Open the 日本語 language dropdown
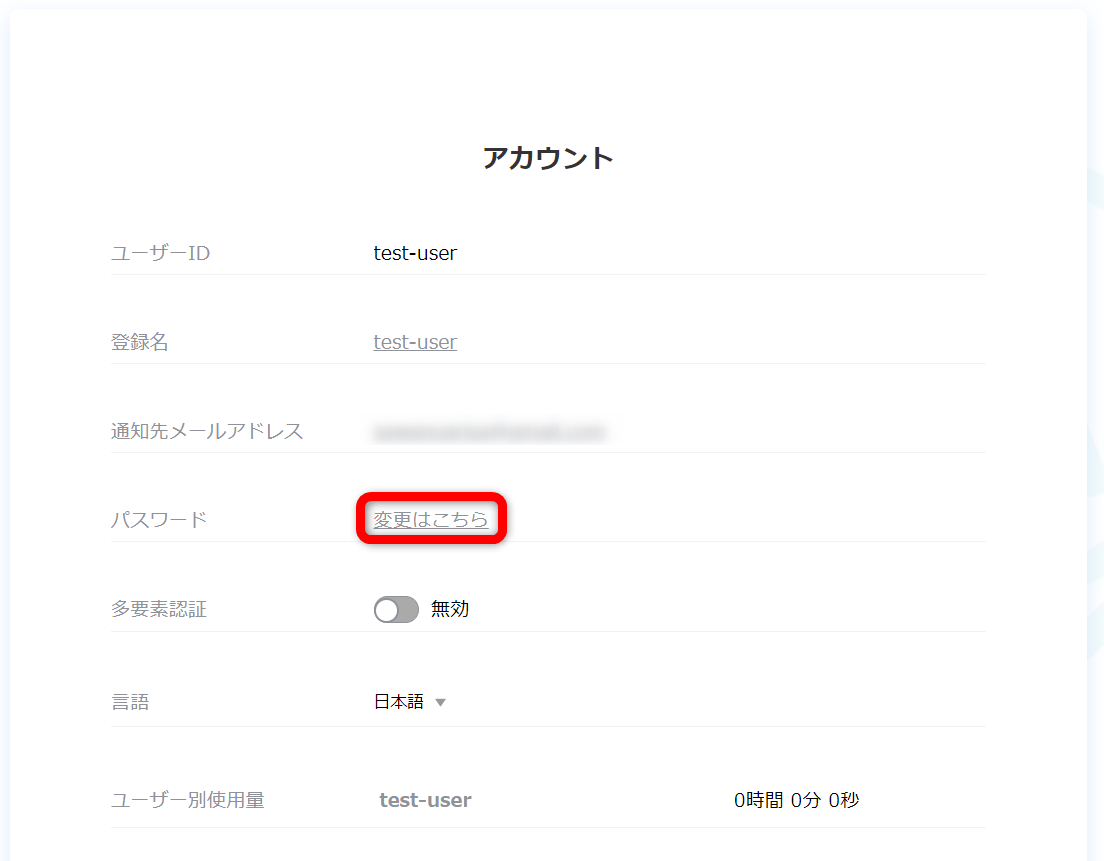Image resolution: width=1104 pixels, height=861 pixels. coord(410,702)
